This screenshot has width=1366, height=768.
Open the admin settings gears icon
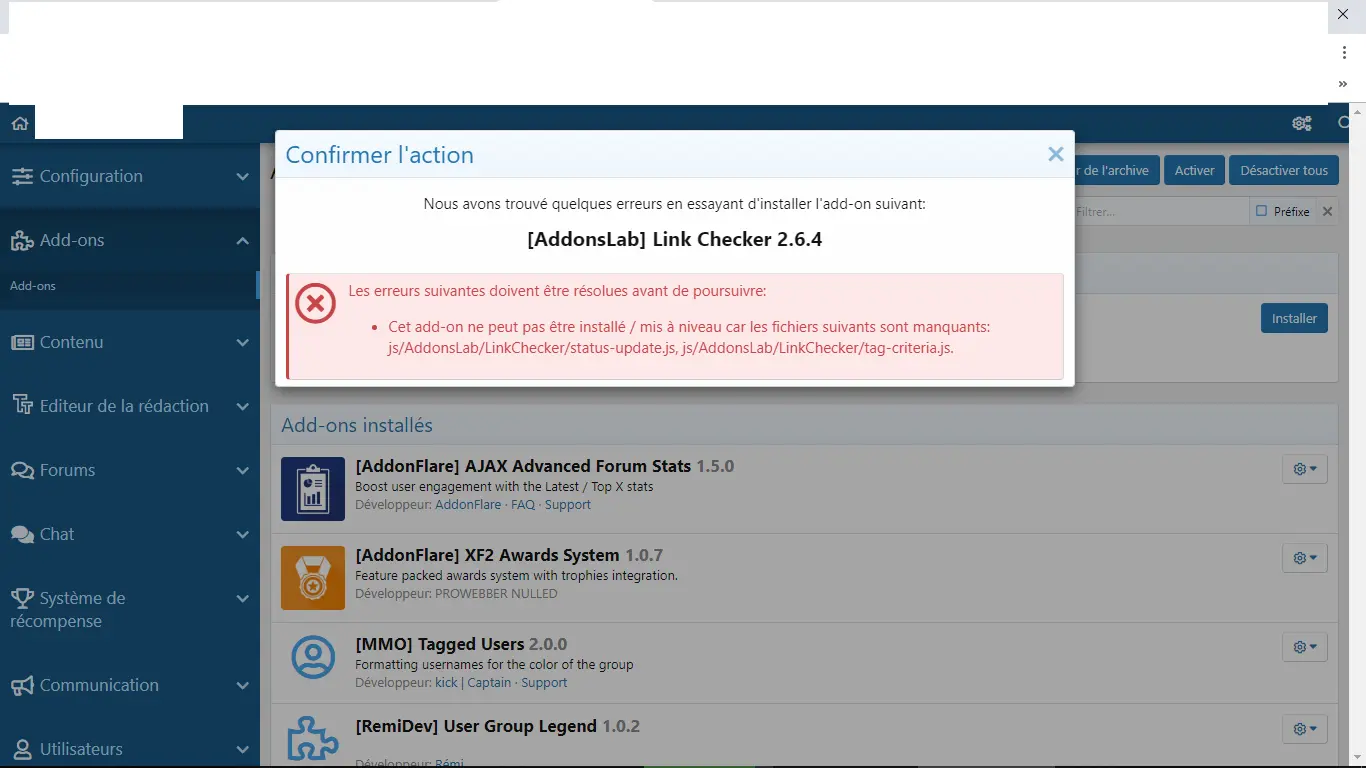tap(1301, 123)
